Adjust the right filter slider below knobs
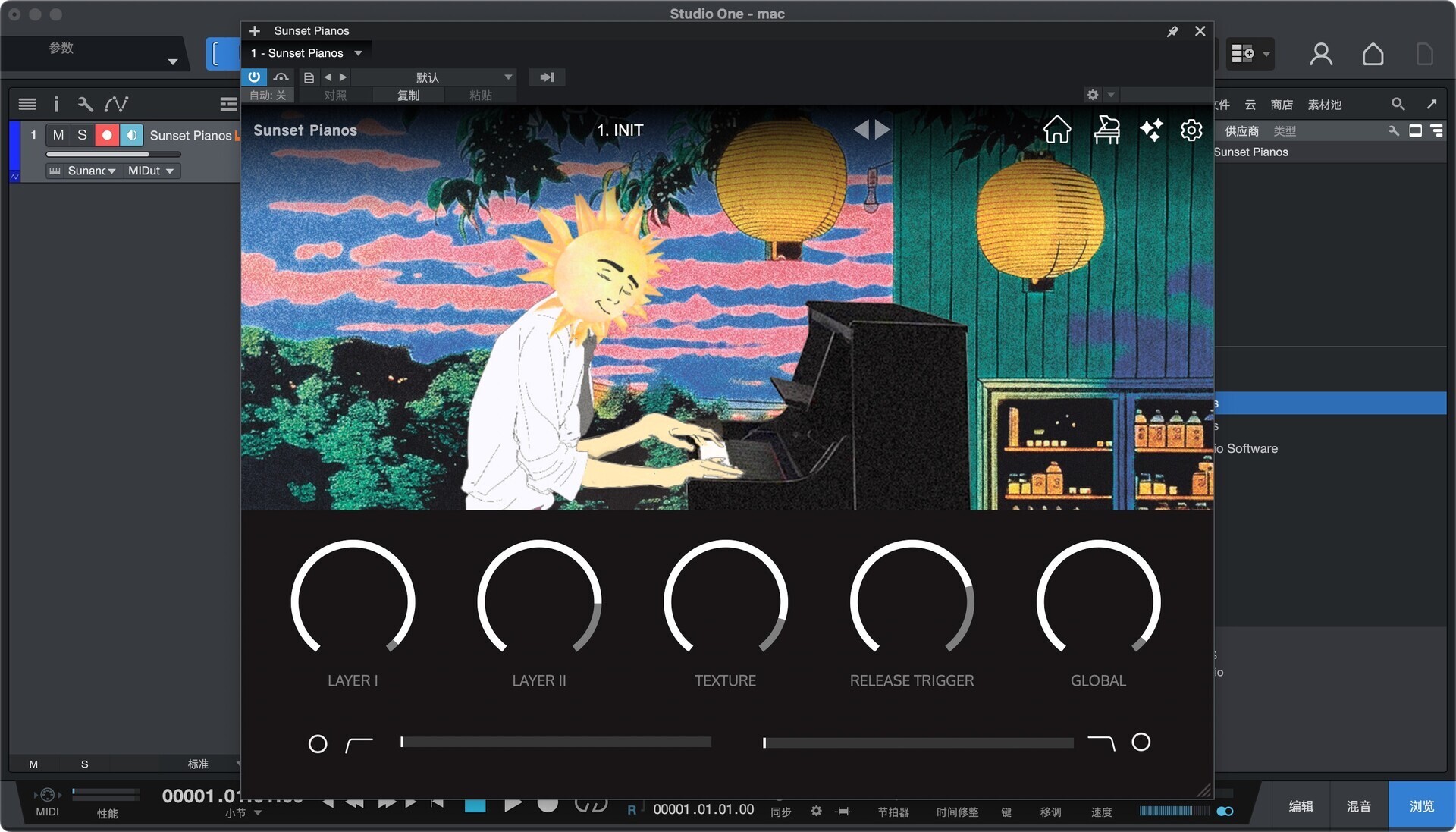This screenshot has width=1456, height=832. [x=918, y=743]
